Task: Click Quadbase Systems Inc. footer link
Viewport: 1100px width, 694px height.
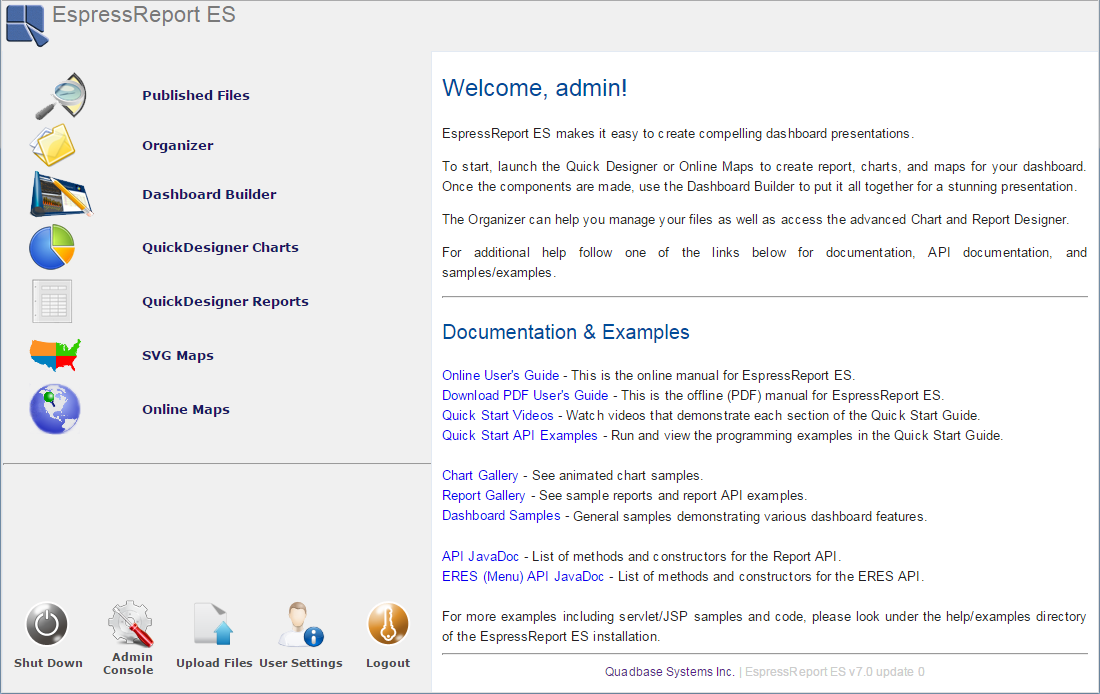Action: (669, 672)
